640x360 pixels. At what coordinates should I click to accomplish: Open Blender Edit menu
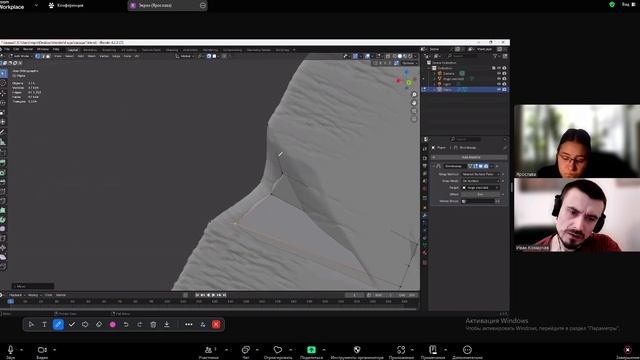coord(16,49)
